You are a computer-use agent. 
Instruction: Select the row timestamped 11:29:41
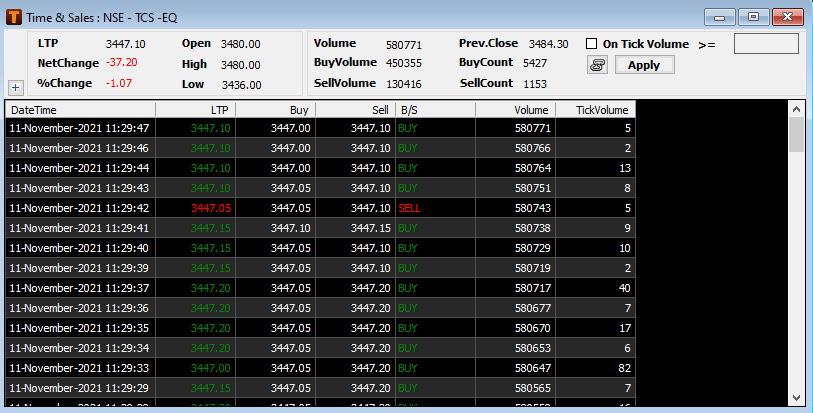tap(320, 228)
